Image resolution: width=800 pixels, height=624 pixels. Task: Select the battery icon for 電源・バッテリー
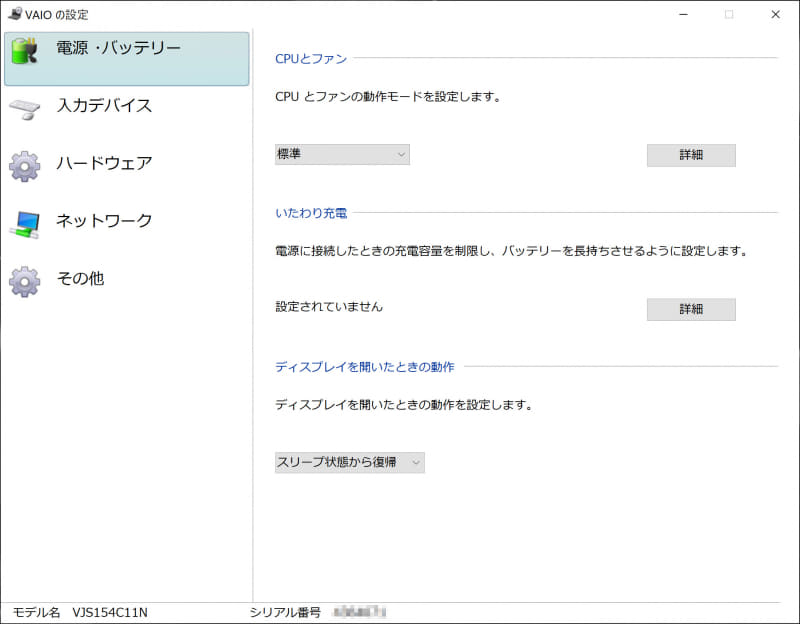click(x=26, y=50)
